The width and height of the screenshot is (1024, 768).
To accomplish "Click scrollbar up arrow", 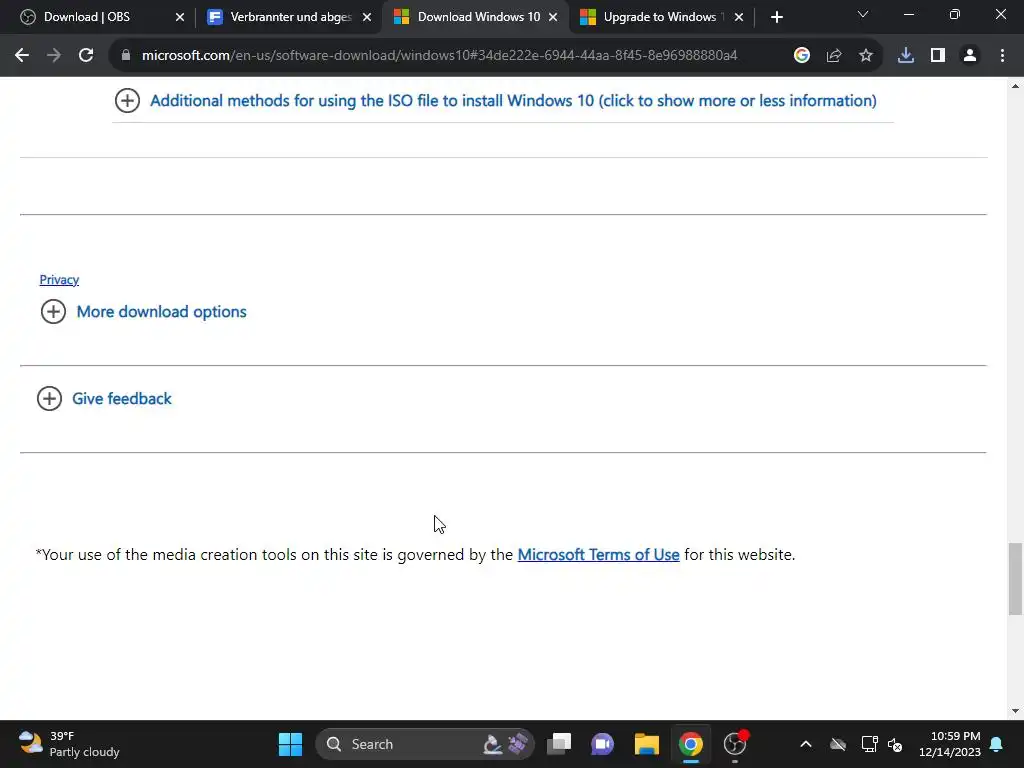I will click(x=1015, y=86).
